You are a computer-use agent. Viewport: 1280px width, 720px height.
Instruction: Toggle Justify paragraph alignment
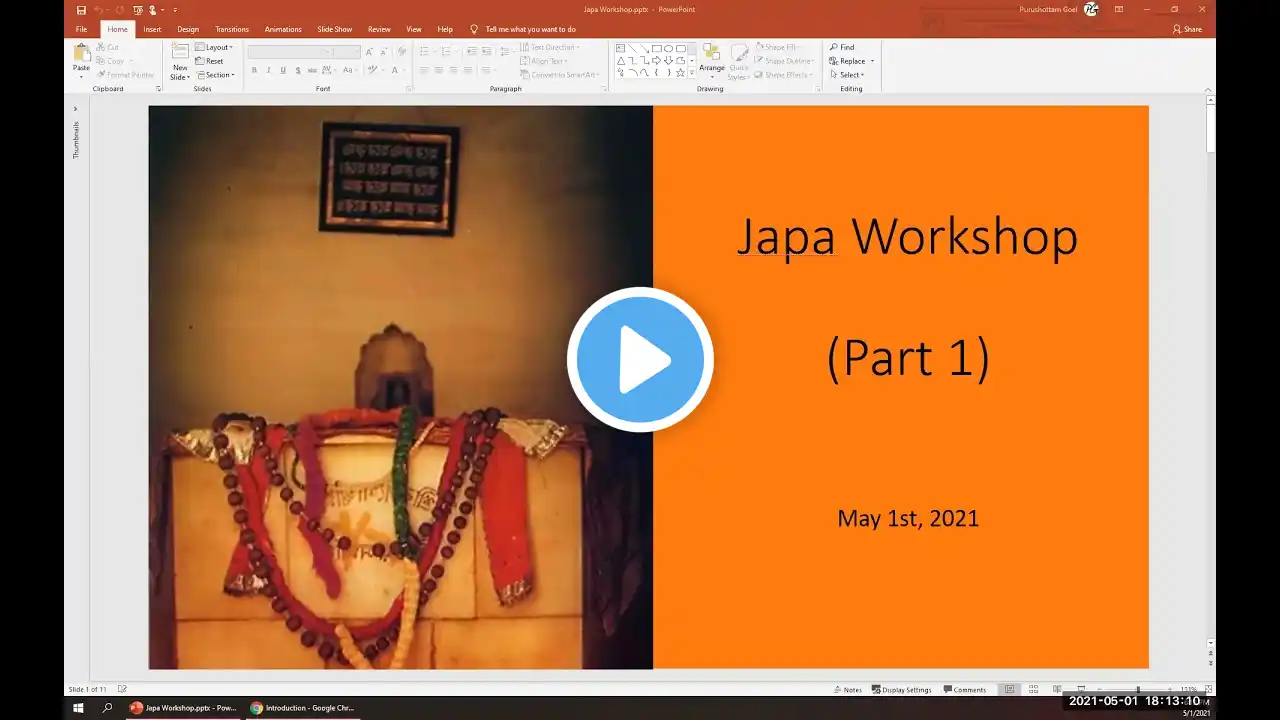tap(468, 70)
